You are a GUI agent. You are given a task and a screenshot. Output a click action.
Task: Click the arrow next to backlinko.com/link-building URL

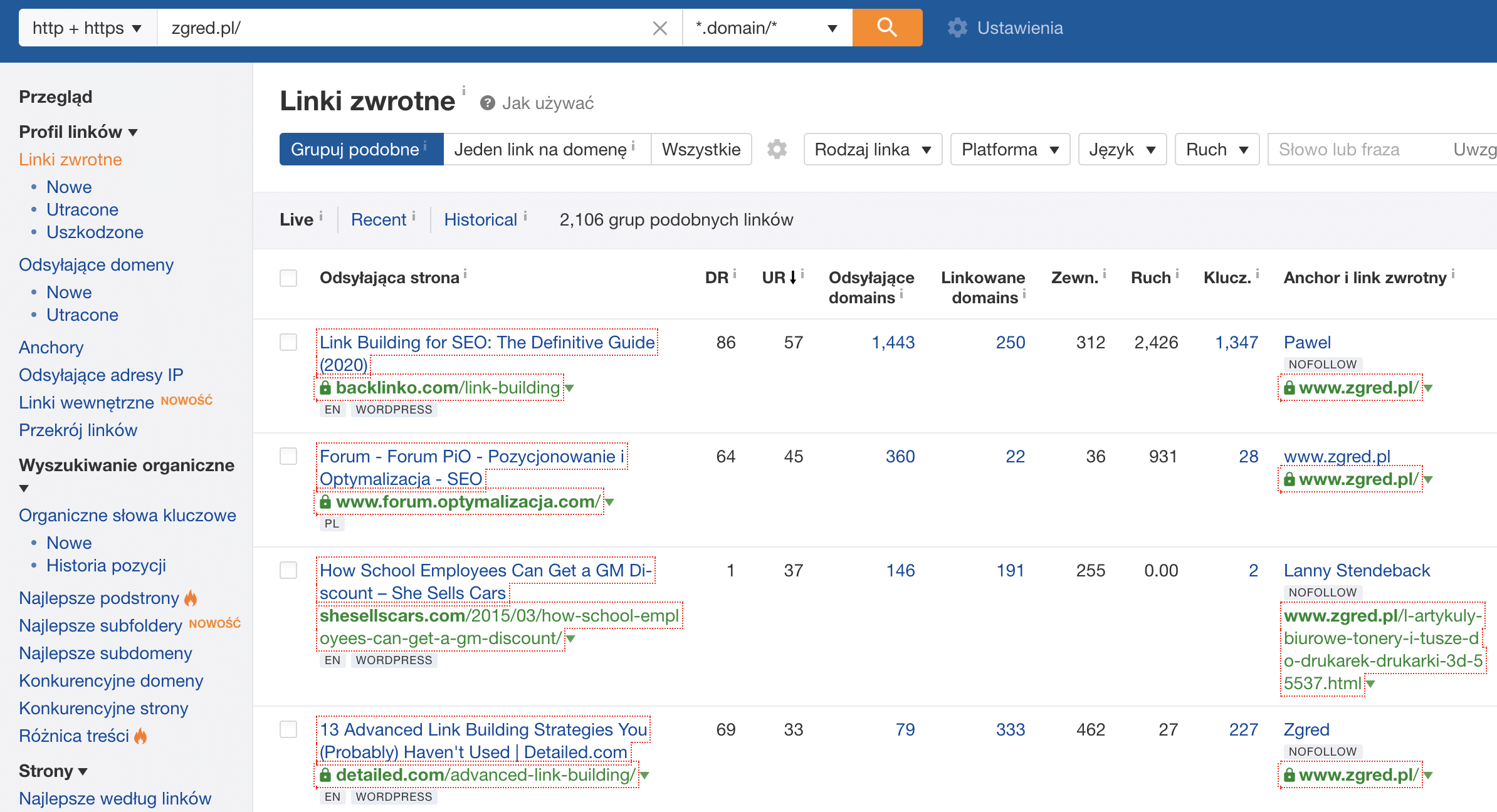pos(570,388)
